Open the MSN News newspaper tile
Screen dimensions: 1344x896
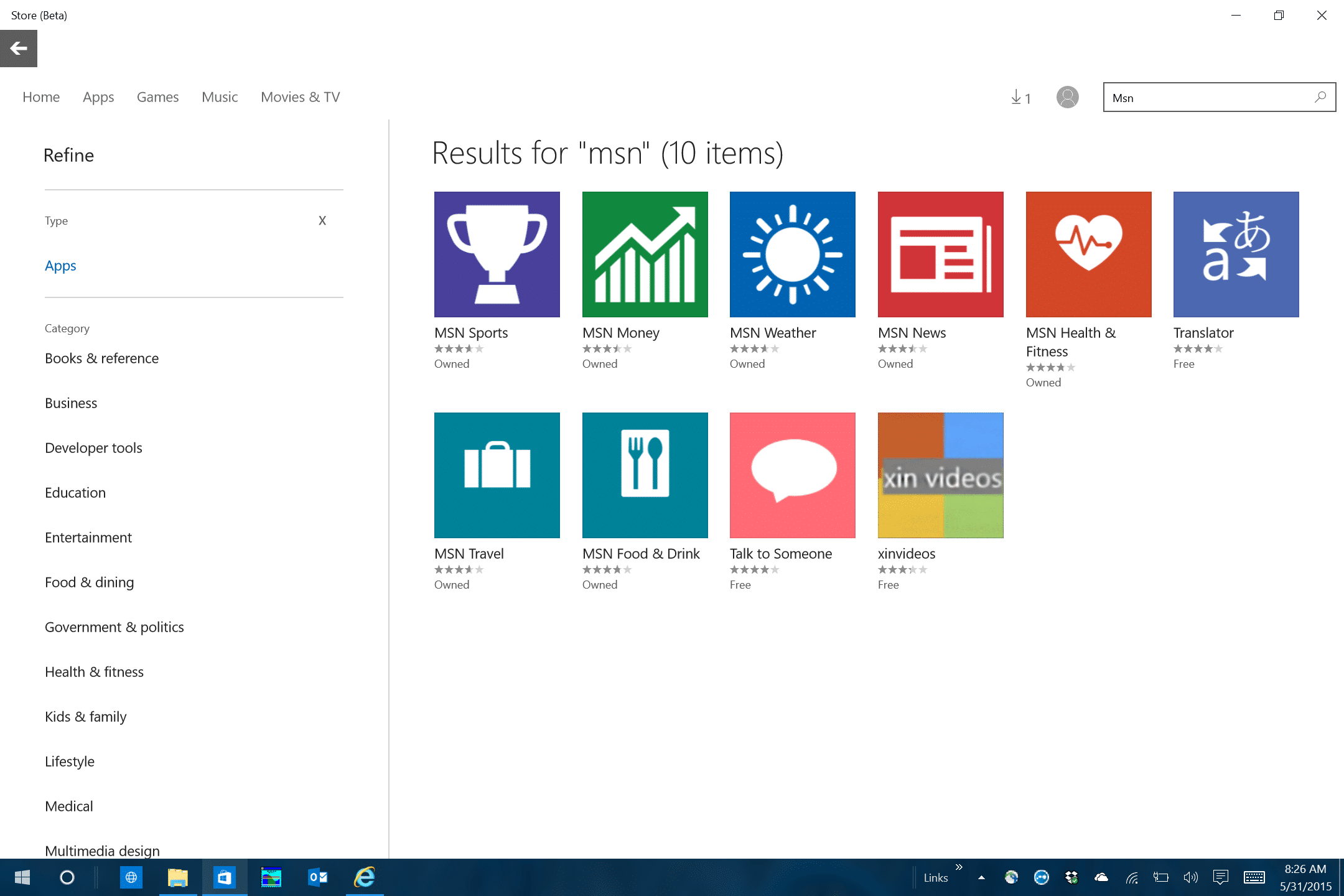[940, 254]
